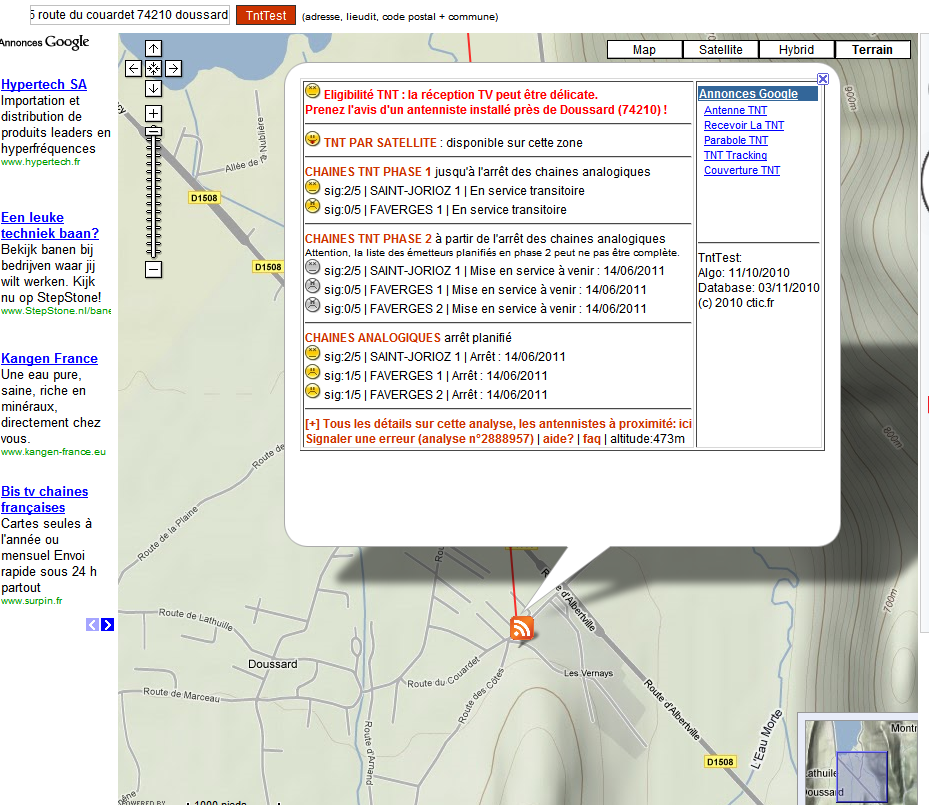The height and width of the screenshot is (805, 929).
Task: Pan the map right with arrow
Action: tap(174, 69)
